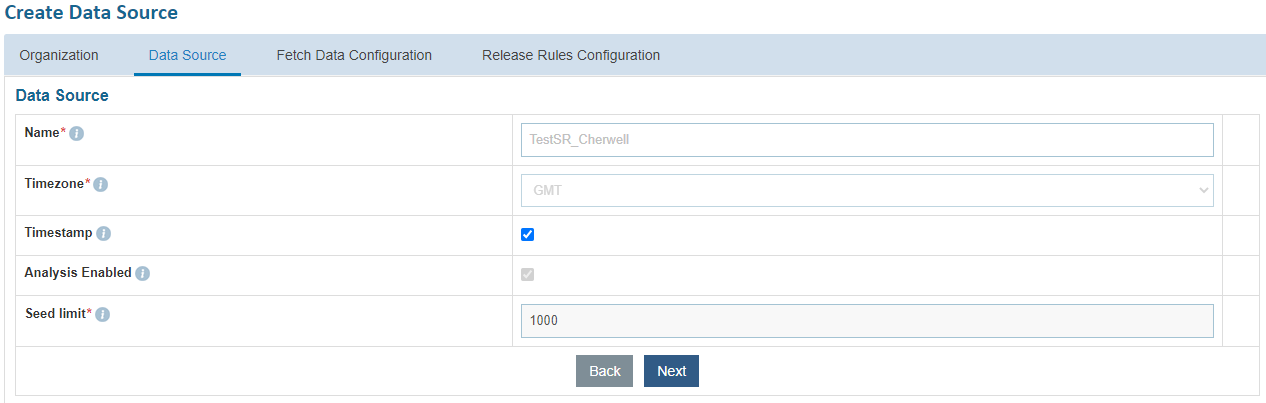1266x403 pixels.
Task: Click the Timestamp label text
Action: (58, 232)
